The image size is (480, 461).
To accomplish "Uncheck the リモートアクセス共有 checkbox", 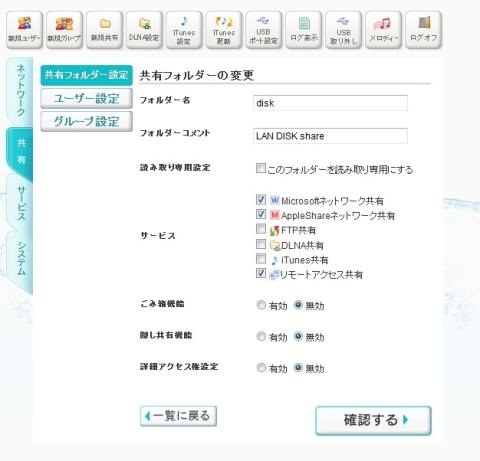I will coord(261,273).
